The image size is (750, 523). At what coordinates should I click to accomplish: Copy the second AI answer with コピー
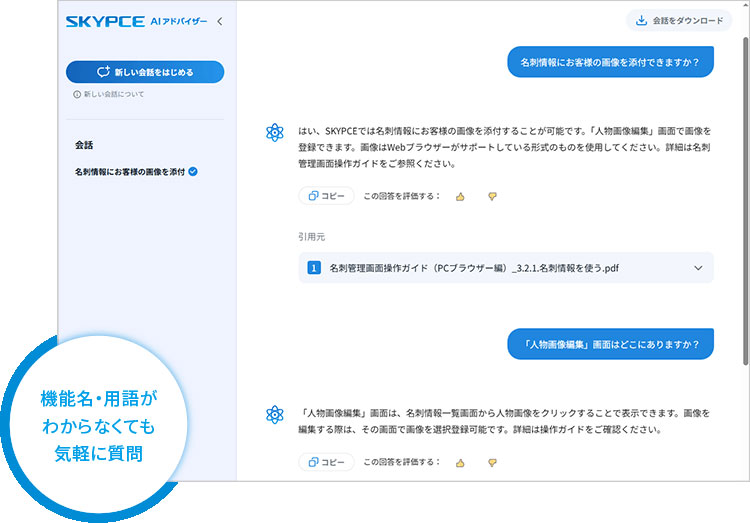click(326, 462)
